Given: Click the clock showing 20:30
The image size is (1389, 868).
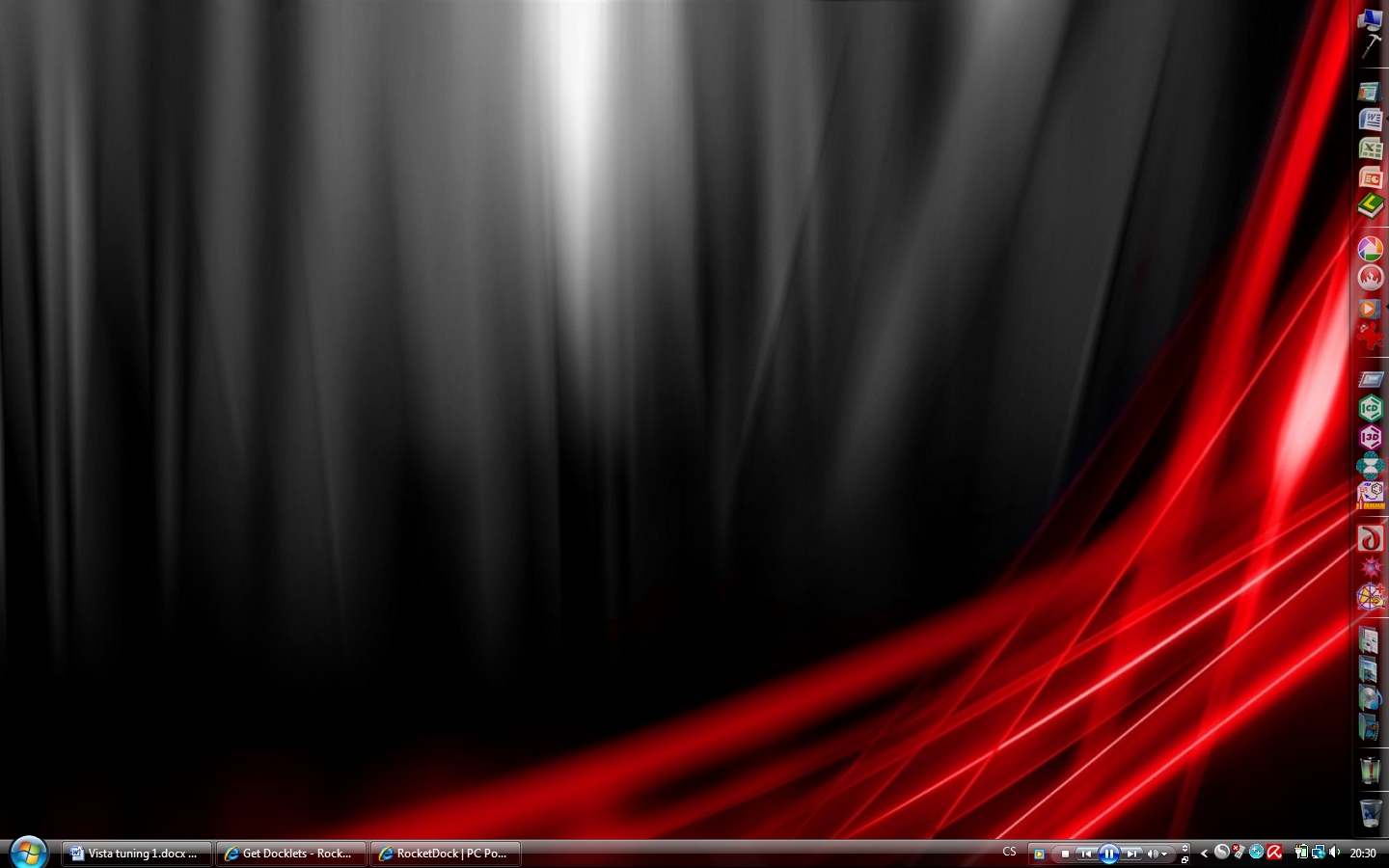Looking at the screenshot, I should [x=1363, y=853].
